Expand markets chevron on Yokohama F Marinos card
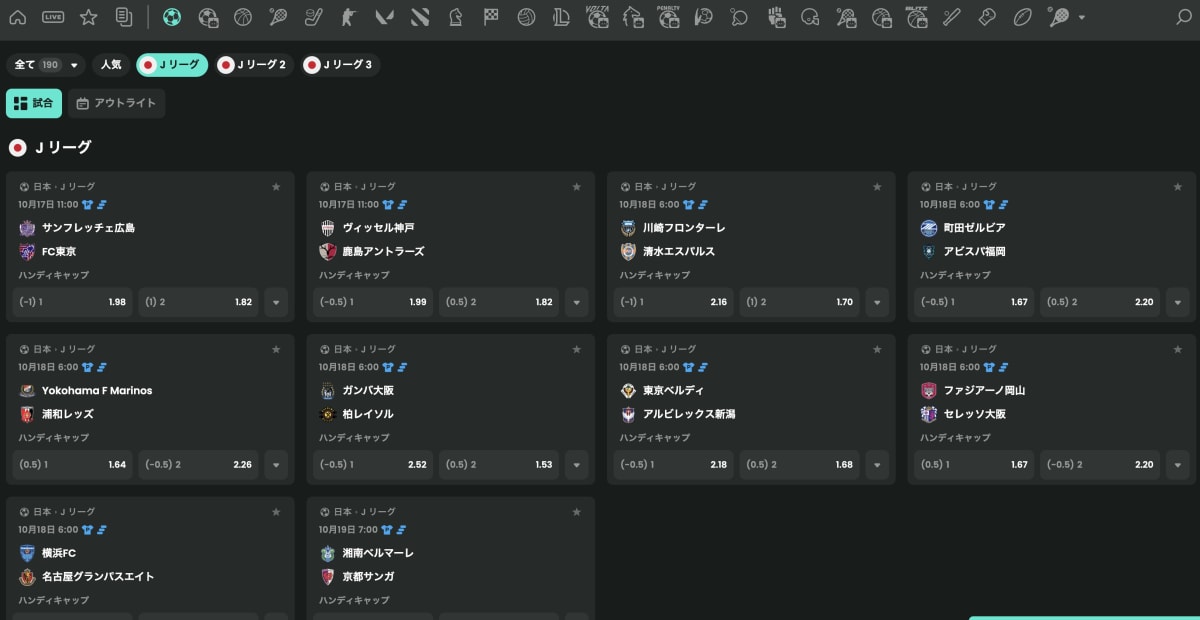The height and width of the screenshot is (620, 1200). (x=276, y=464)
